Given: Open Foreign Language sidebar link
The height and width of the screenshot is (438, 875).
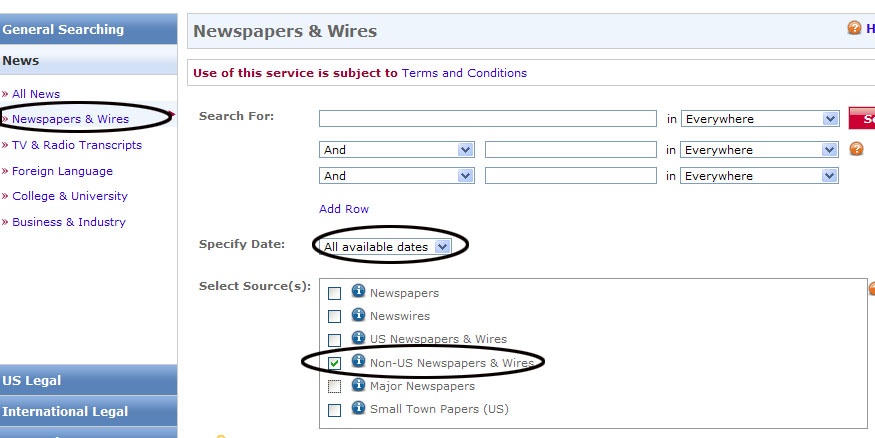Looking at the screenshot, I should (62, 171).
